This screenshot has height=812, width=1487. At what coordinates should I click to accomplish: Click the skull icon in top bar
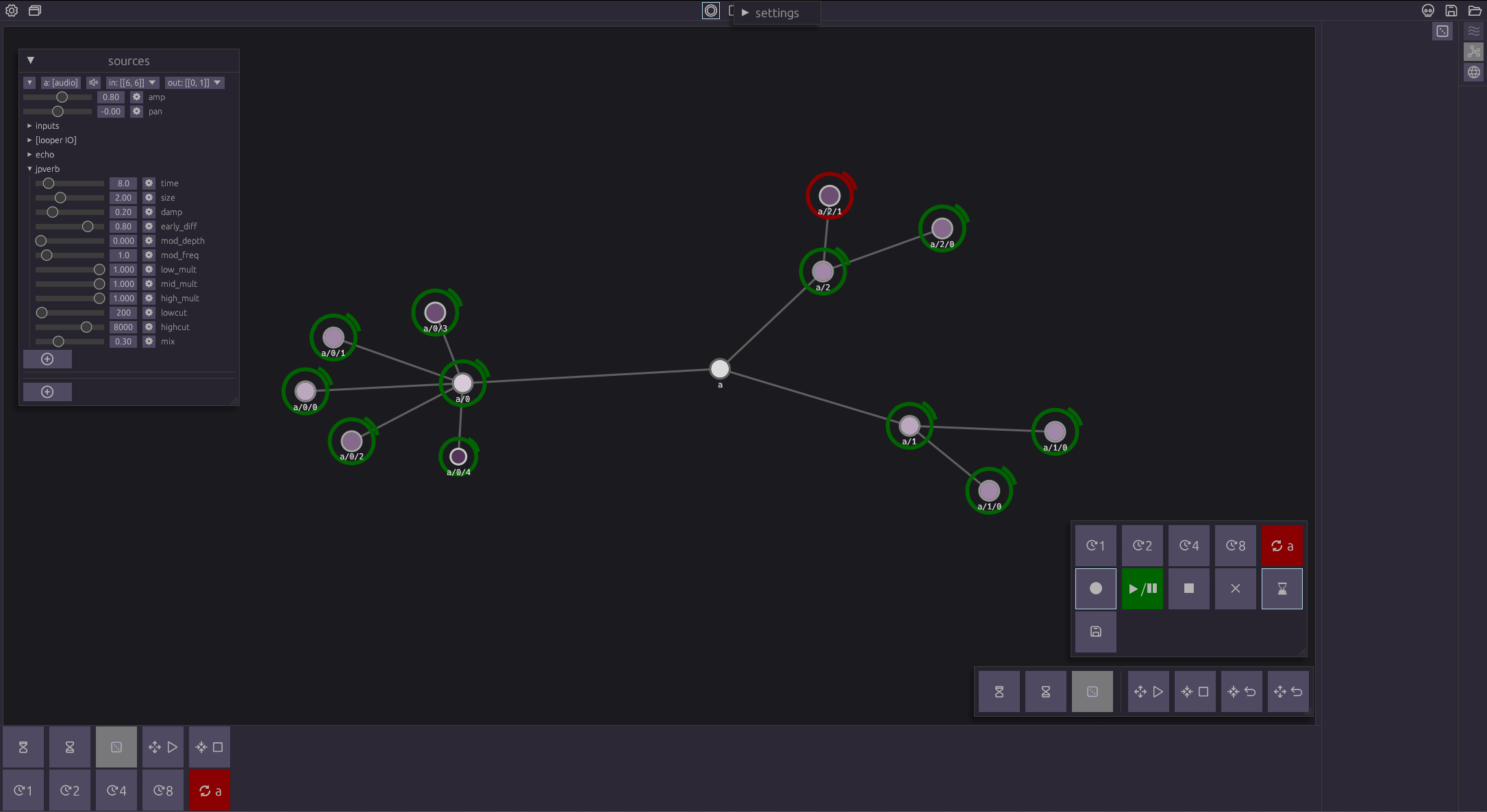coord(1428,10)
